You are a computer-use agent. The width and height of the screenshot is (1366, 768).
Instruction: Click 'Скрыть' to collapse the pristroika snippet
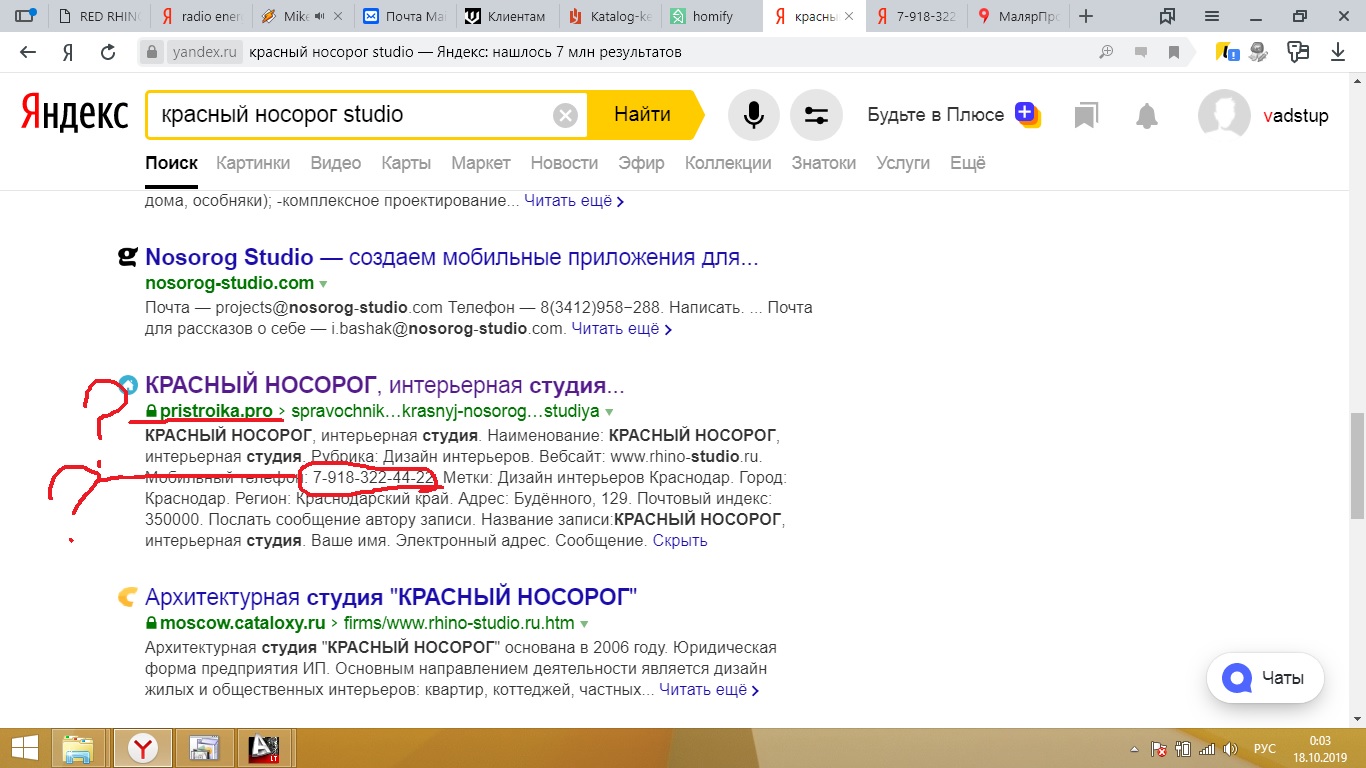tap(680, 541)
